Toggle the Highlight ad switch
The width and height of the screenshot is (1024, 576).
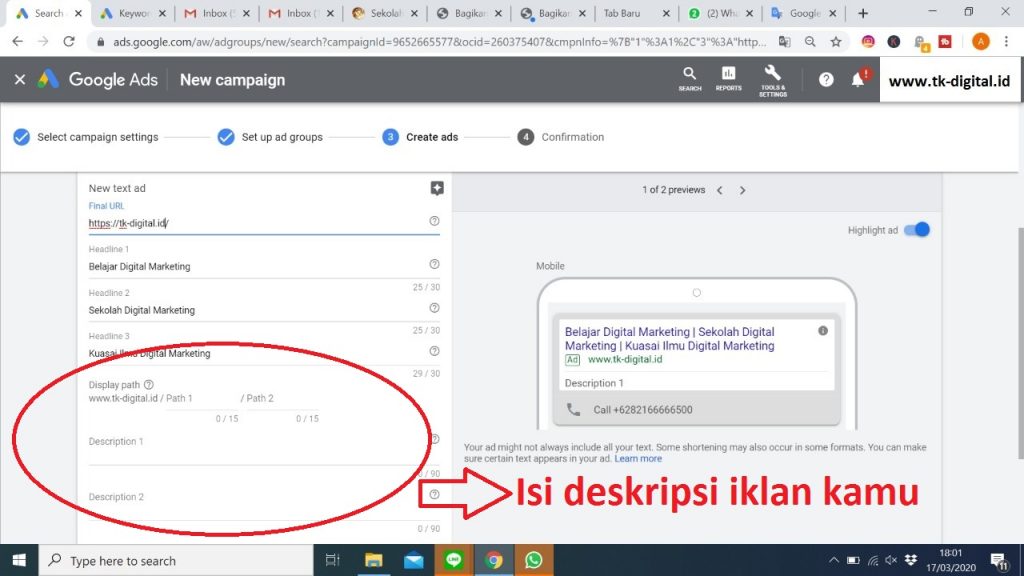pyautogui.click(x=916, y=230)
